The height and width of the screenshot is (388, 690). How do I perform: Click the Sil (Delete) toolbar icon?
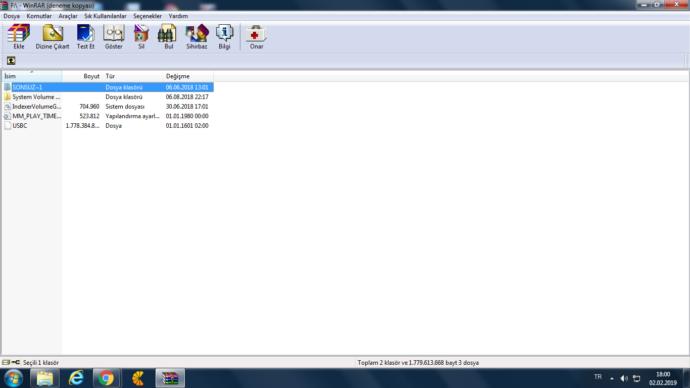pos(141,33)
